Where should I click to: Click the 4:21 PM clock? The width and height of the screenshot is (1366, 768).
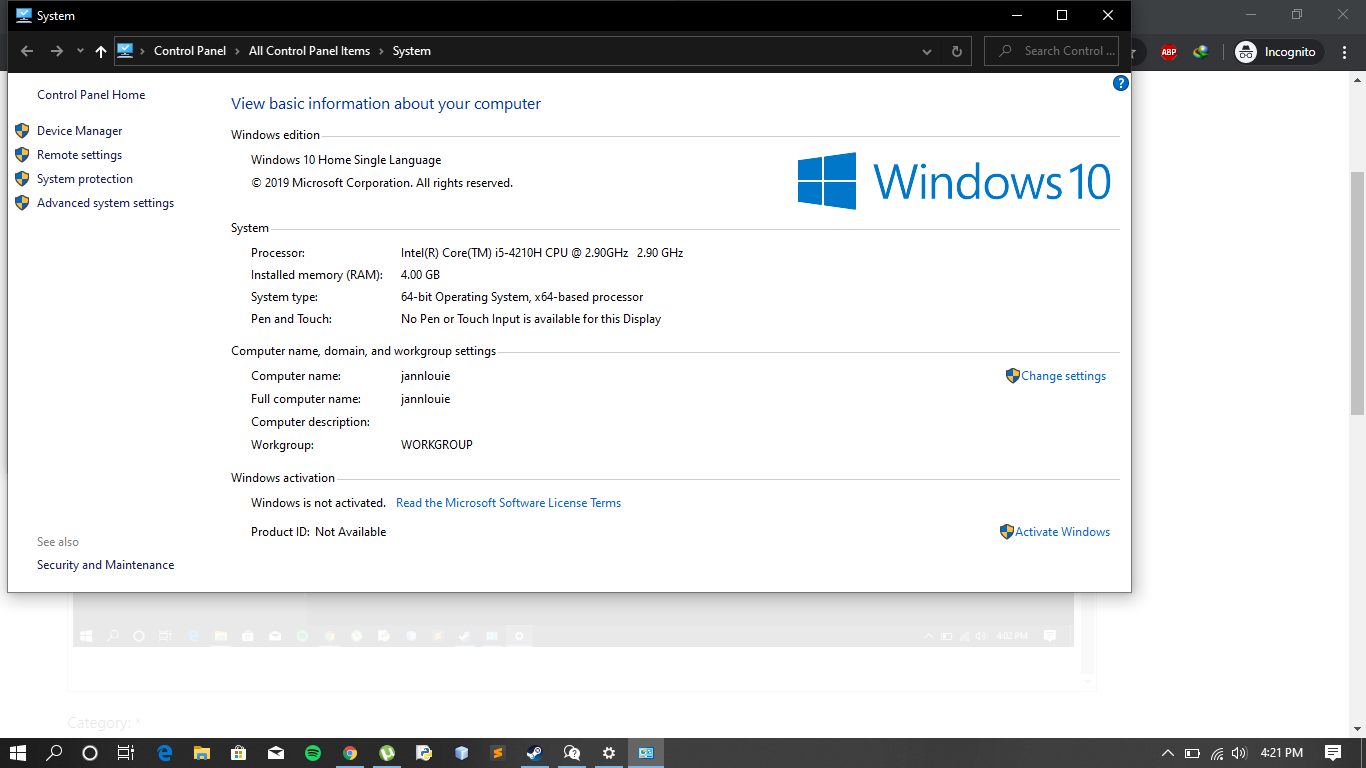point(1282,753)
